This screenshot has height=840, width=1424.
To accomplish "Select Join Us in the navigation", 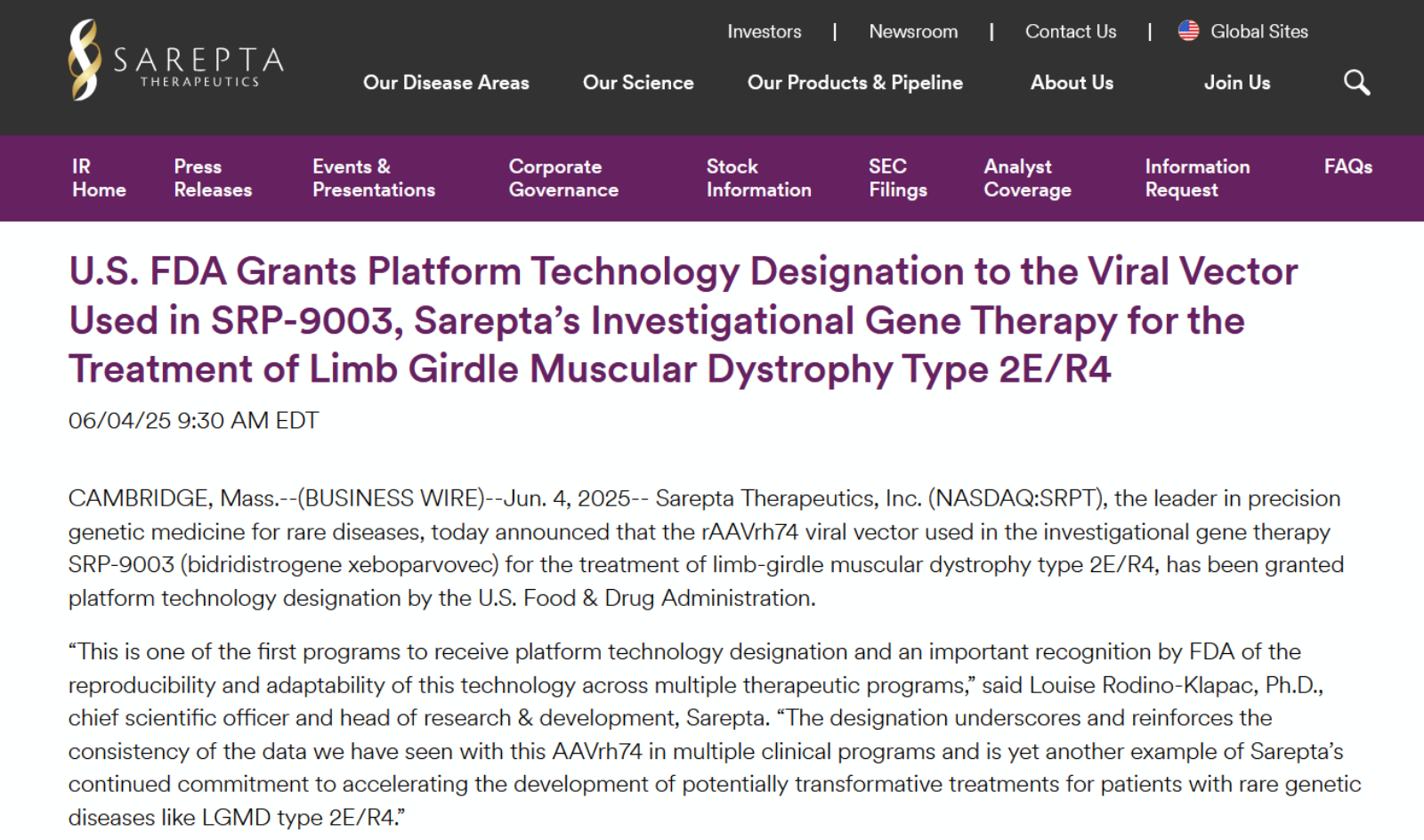I will pyautogui.click(x=1236, y=83).
